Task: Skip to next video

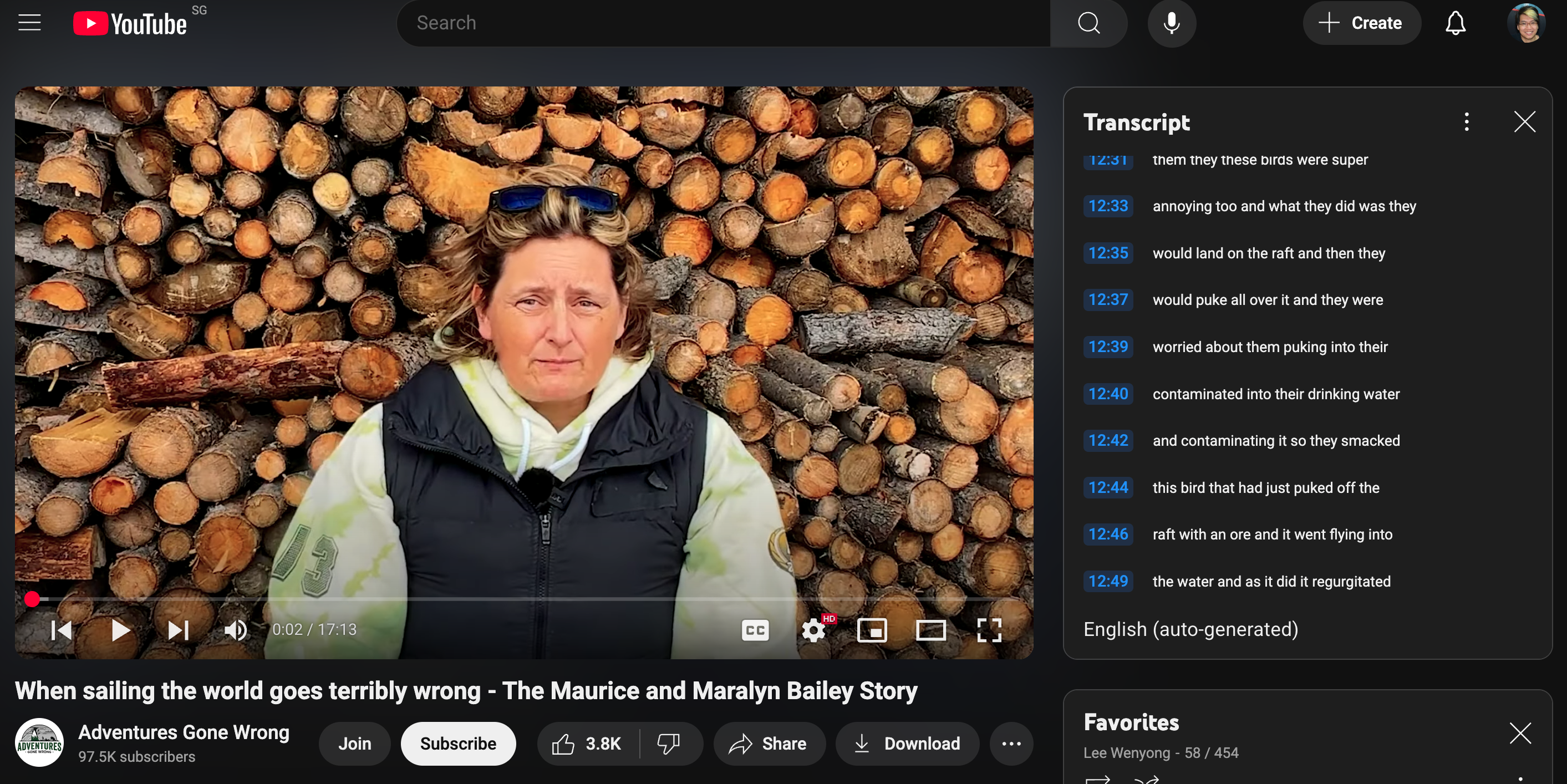Action: tap(178, 630)
